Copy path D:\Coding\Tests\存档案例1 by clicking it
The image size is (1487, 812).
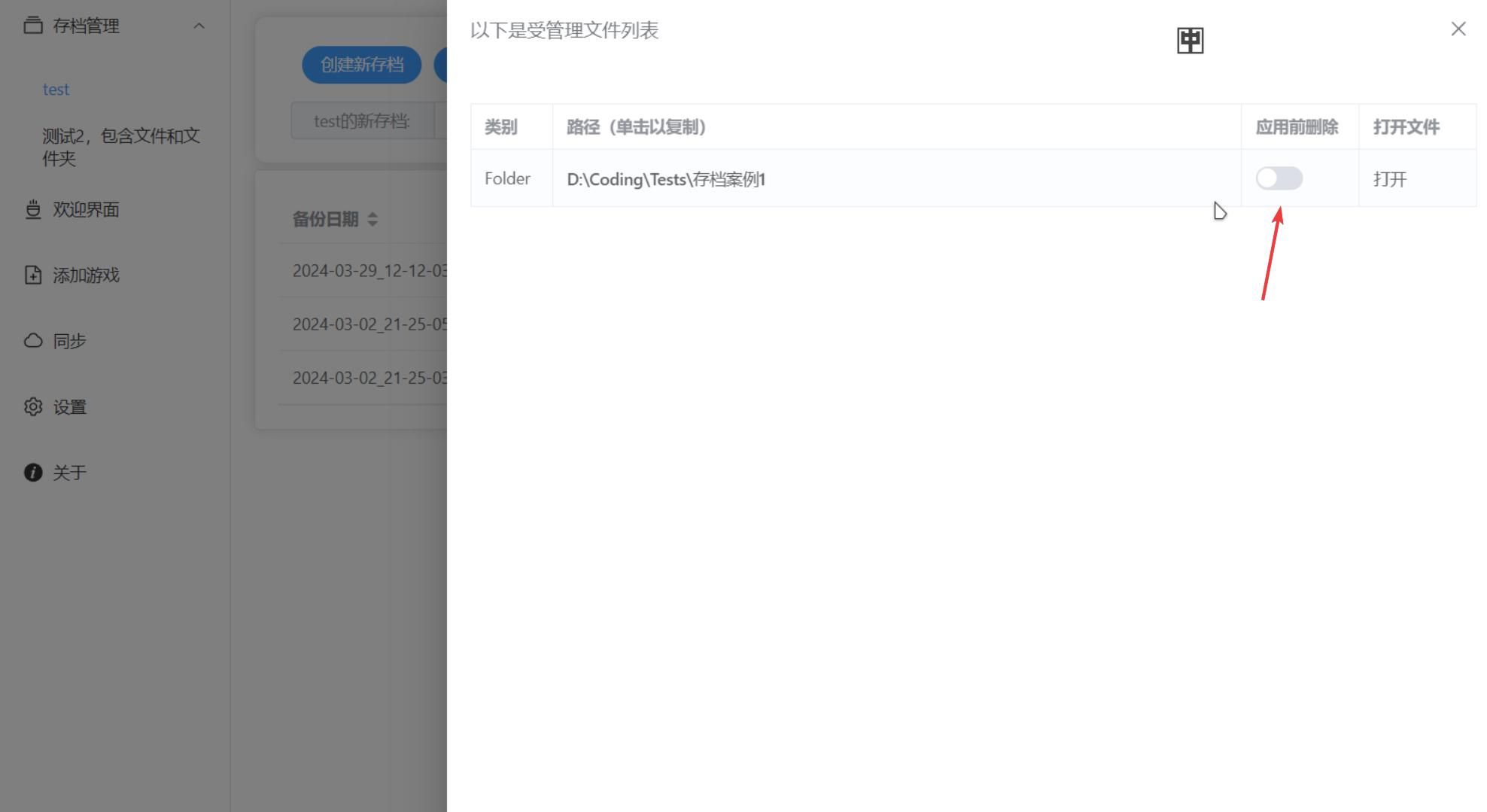[x=666, y=179]
